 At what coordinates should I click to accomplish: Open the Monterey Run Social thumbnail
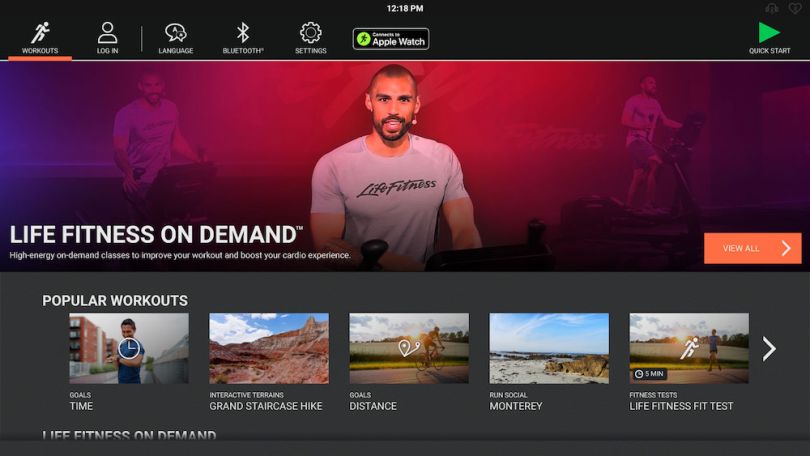(548, 348)
